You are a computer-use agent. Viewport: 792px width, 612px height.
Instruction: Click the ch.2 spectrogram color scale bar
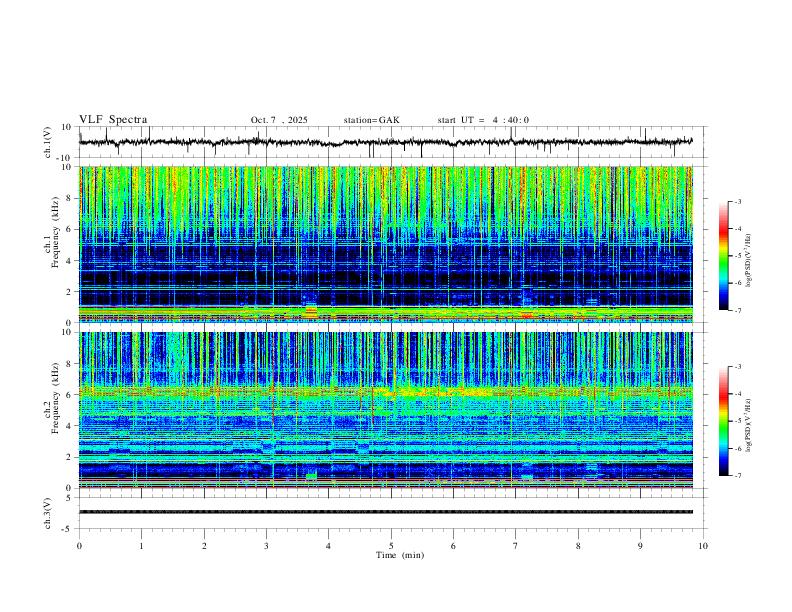click(x=723, y=421)
